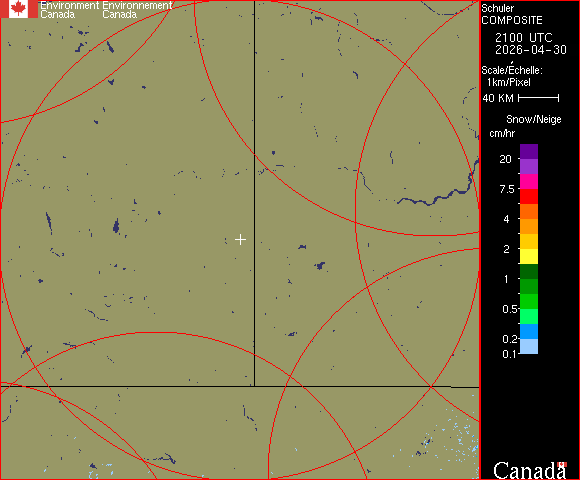
Task: Select the dark purple legend swatch
Action: tap(529, 152)
